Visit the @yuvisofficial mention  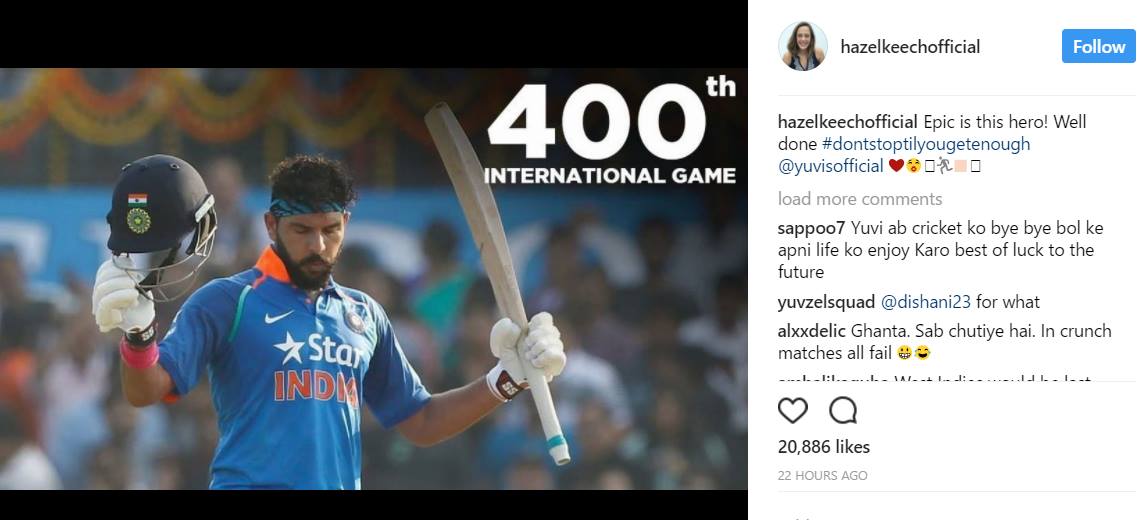coord(831,166)
